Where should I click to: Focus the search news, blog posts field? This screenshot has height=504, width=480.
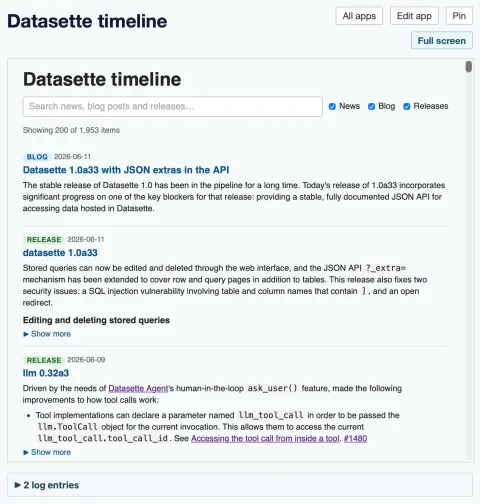(x=173, y=106)
